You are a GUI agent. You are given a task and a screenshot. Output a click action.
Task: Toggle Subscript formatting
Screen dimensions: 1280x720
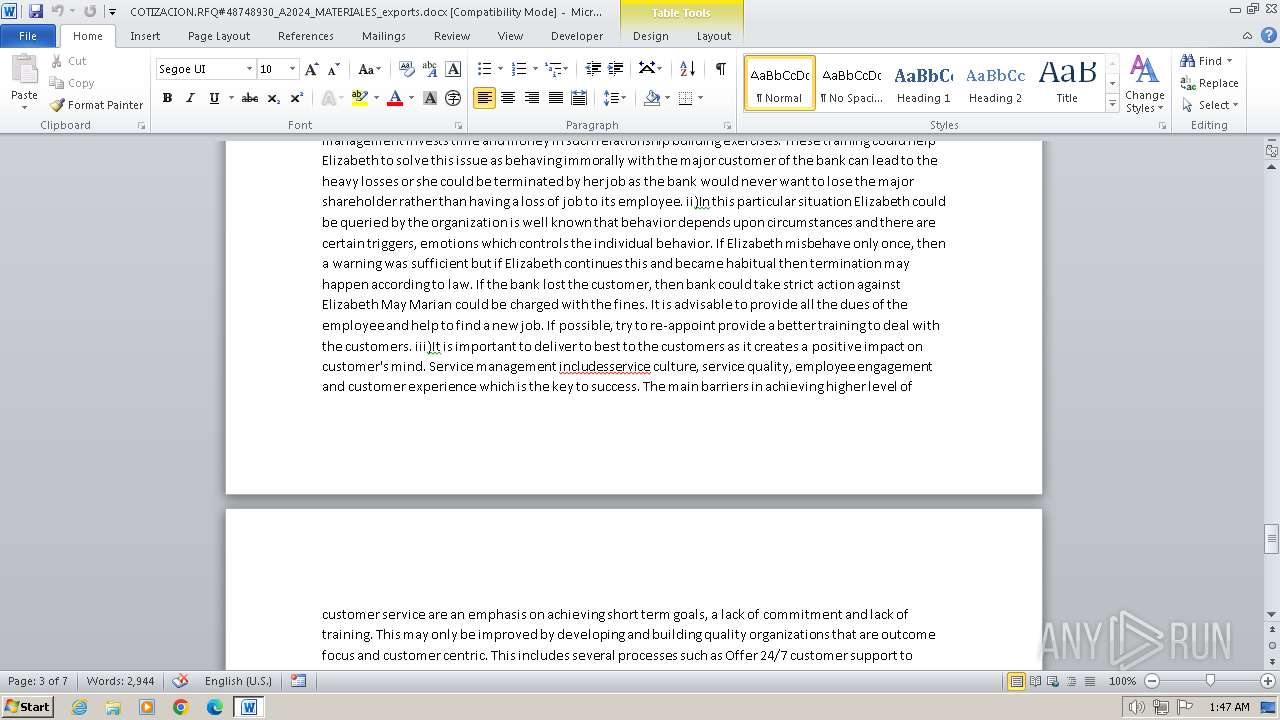[x=274, y=98]
